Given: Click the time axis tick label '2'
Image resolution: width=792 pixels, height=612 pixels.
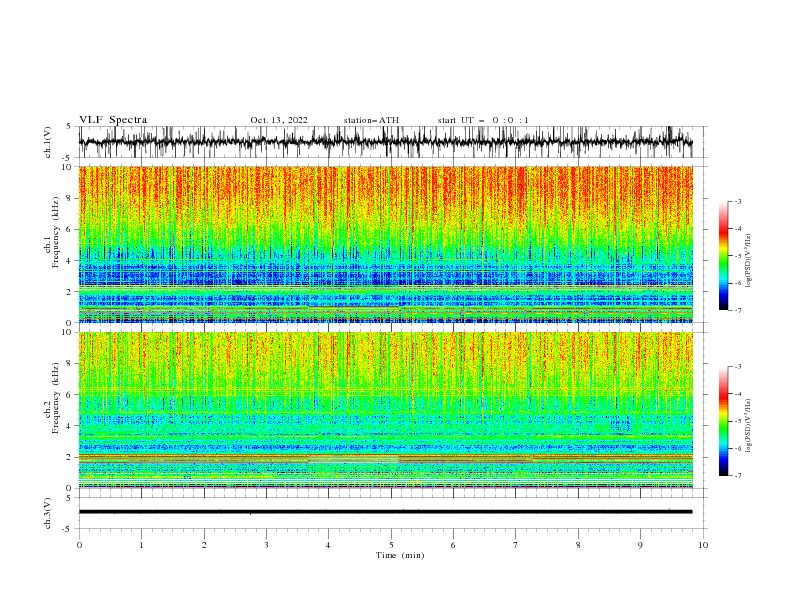Looking at the screenshot, I should click(x=204, y=545).
